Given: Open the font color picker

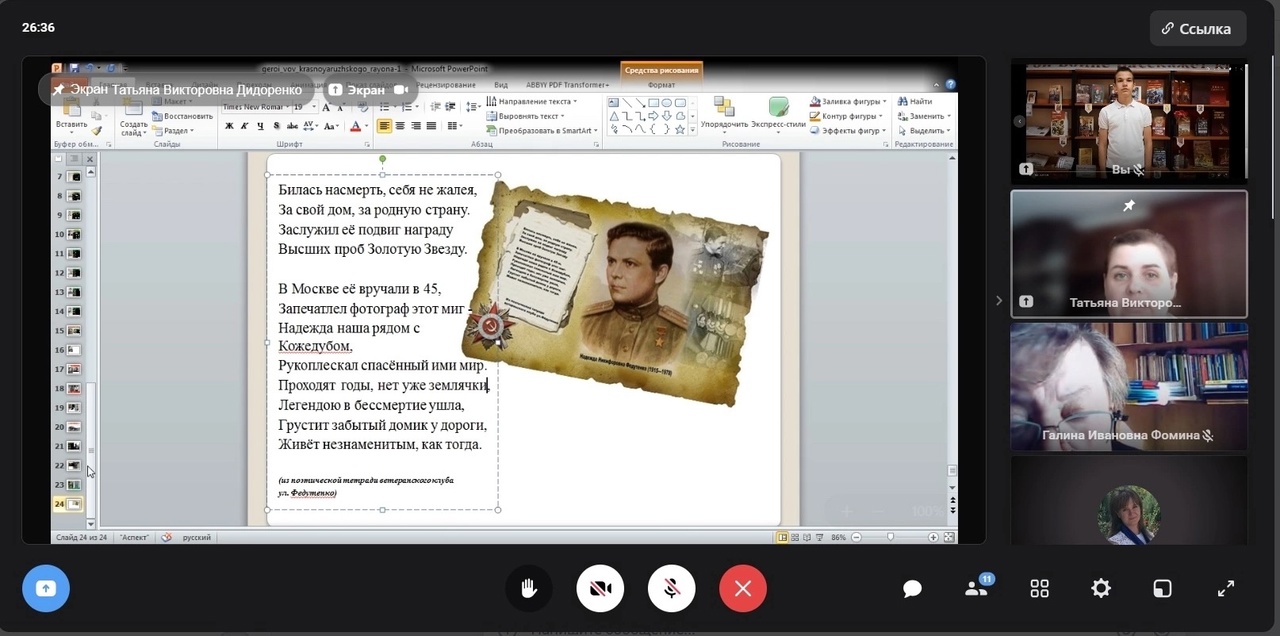Looking at the screenshot, I should pyautogui.click(x=357, y=126).
